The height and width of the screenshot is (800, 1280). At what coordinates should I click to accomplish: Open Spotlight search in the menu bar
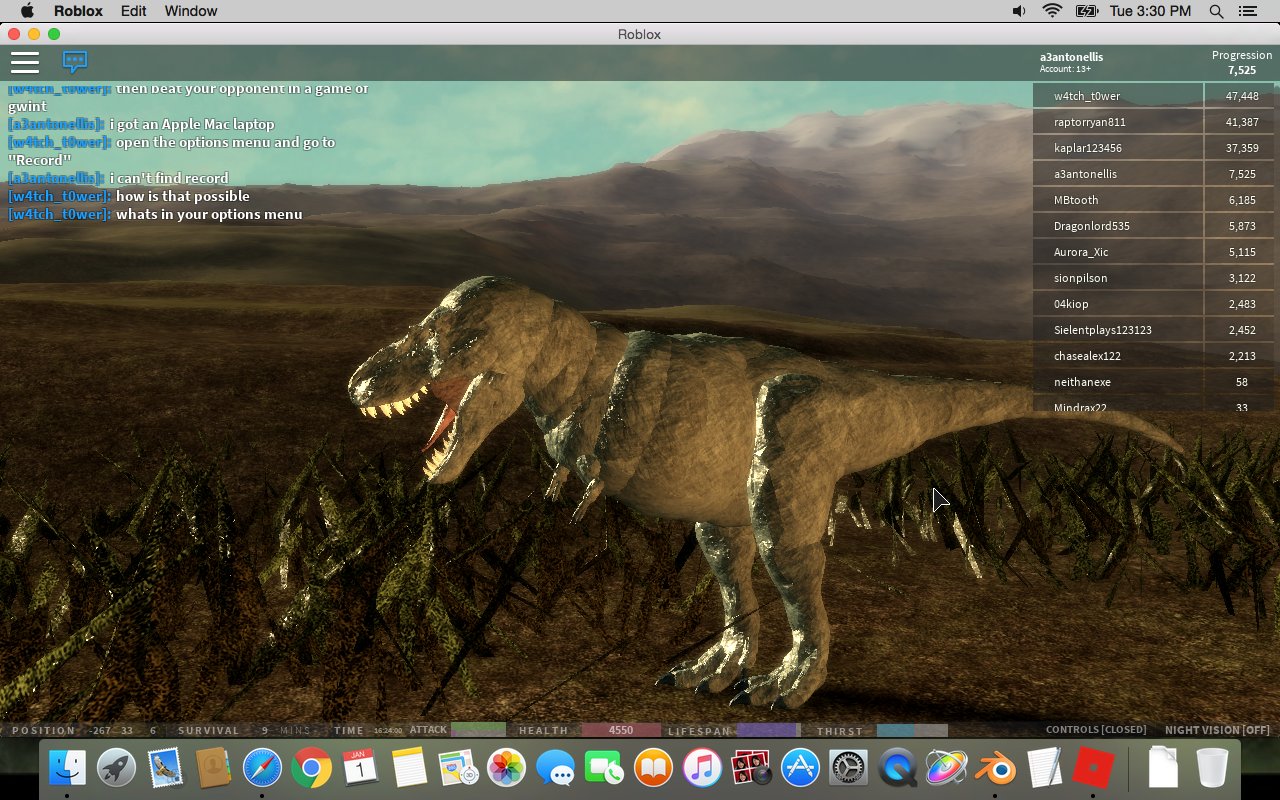point(1216,11)
